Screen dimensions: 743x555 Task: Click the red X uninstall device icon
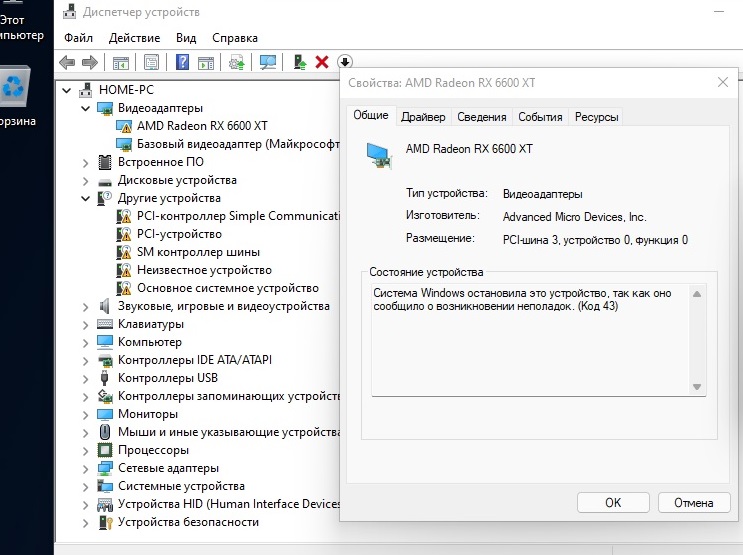coord(322,62)
